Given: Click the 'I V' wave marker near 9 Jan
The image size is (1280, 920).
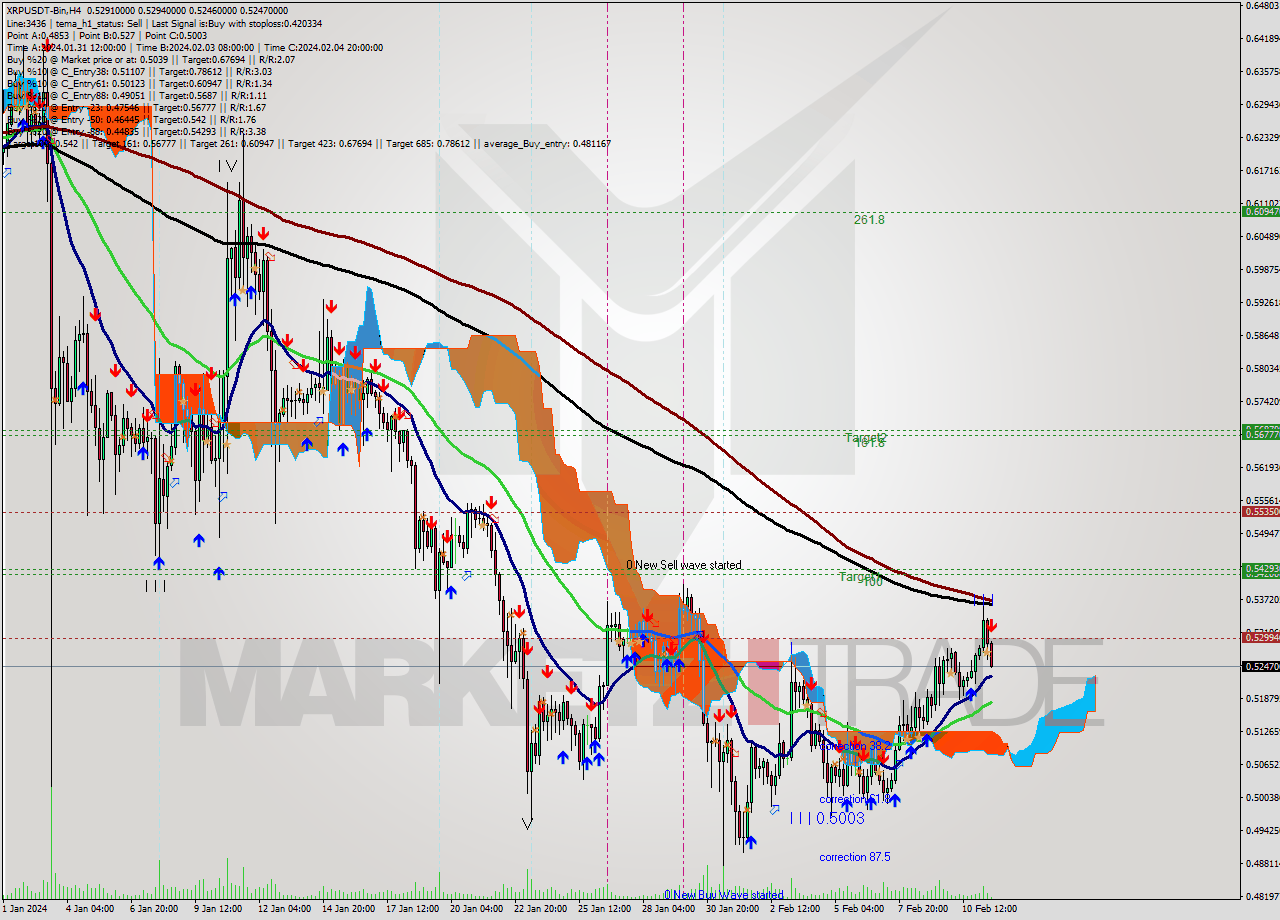Looking at the screenshot, I should point(230,166).
